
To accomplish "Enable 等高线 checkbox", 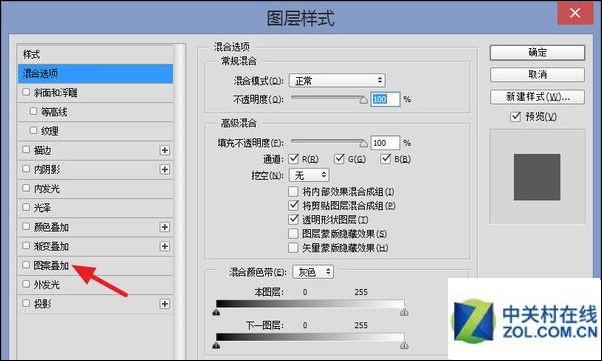I will 33,111.
